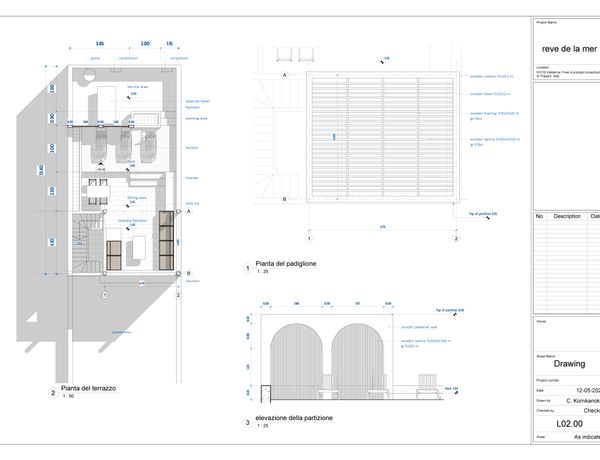The width and height of the screenshot is (600, 460).
Task: Click grid bubble 2 below the pavilion plan
Action: 456,239
